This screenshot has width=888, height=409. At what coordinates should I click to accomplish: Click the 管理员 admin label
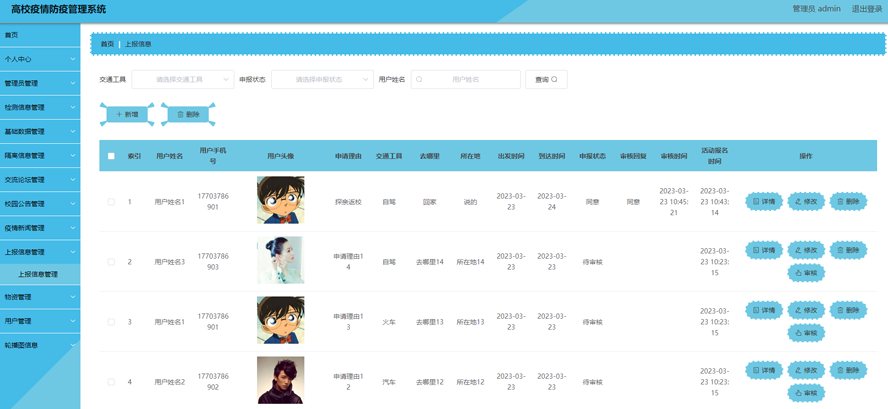(816, 9)
